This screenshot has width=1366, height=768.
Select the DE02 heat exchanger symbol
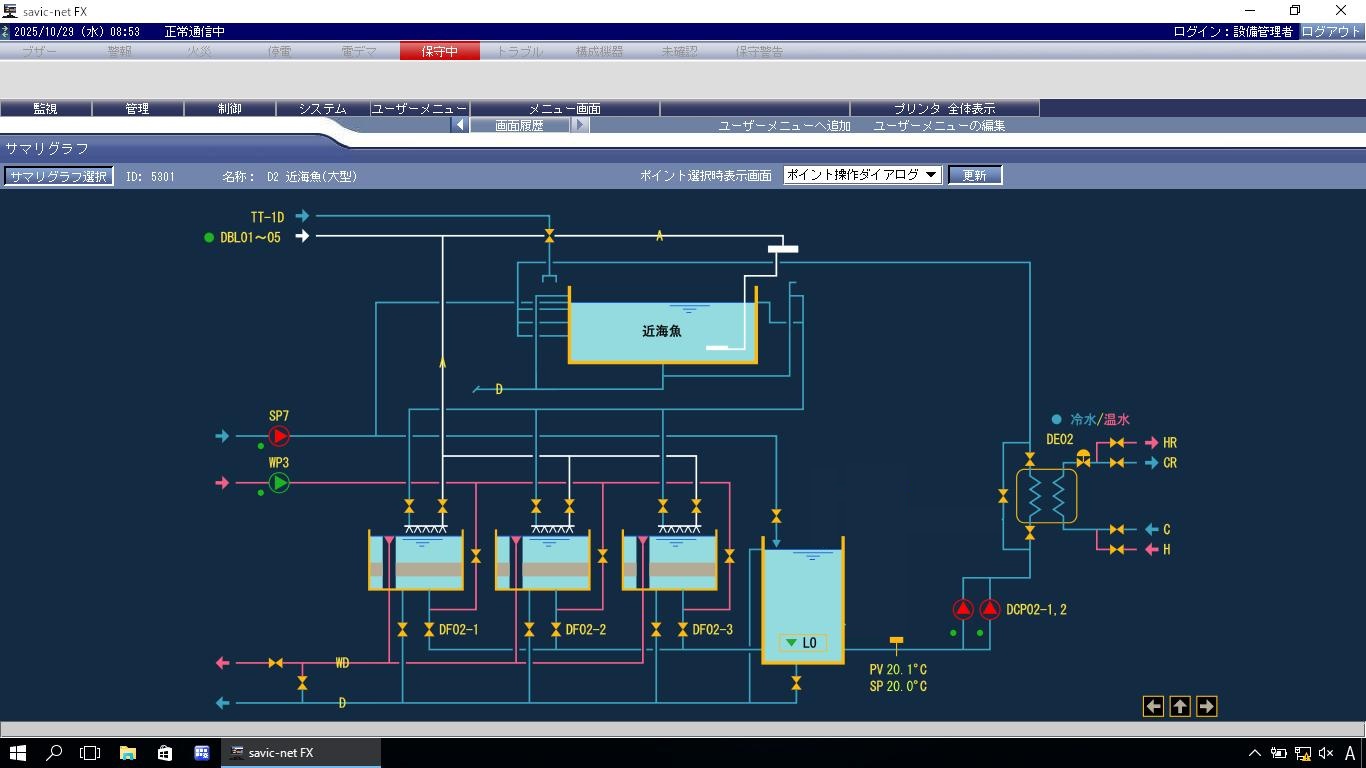[1046, 496]
